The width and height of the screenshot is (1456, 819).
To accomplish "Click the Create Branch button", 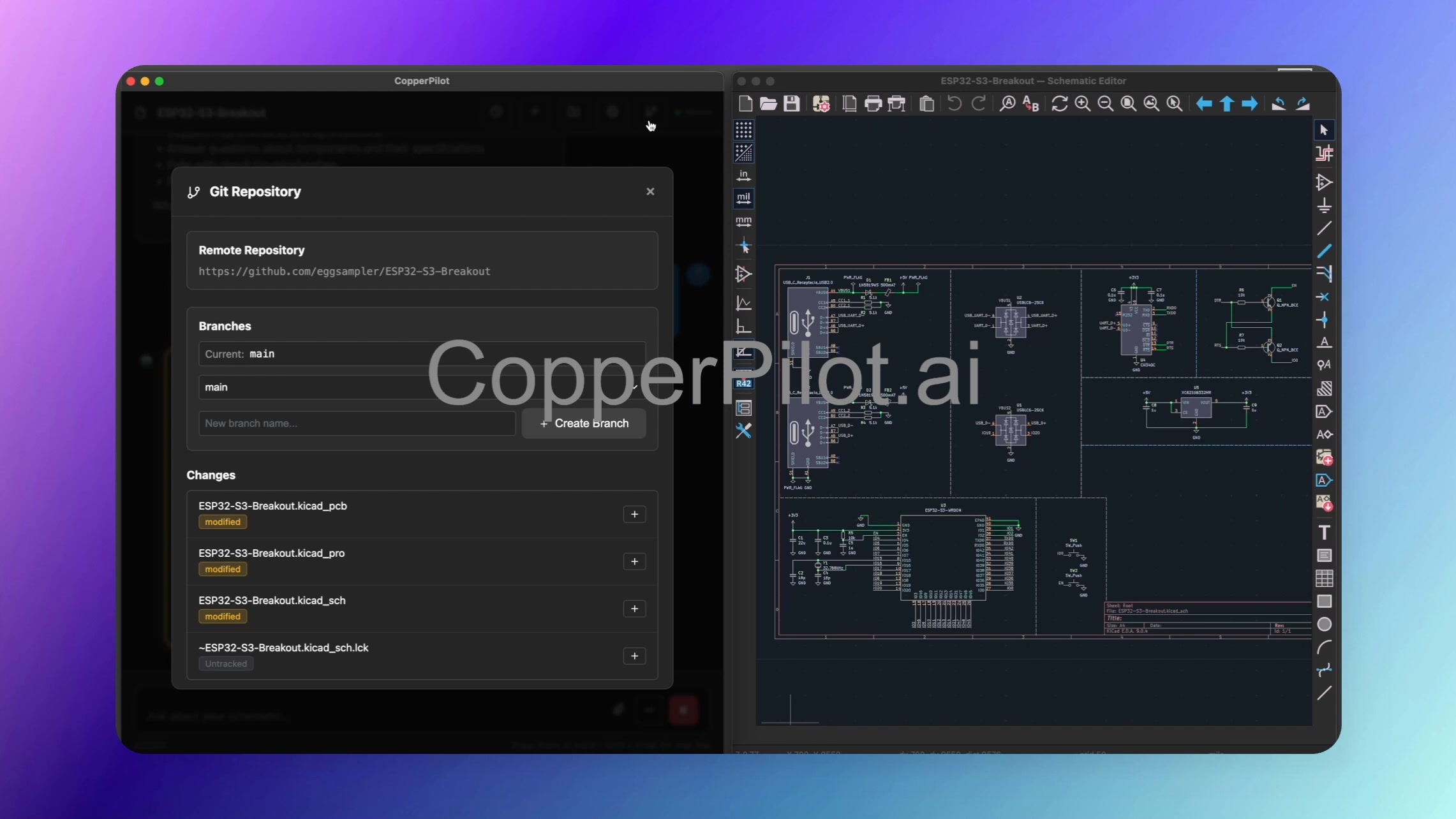I will [x=584, y=424].
